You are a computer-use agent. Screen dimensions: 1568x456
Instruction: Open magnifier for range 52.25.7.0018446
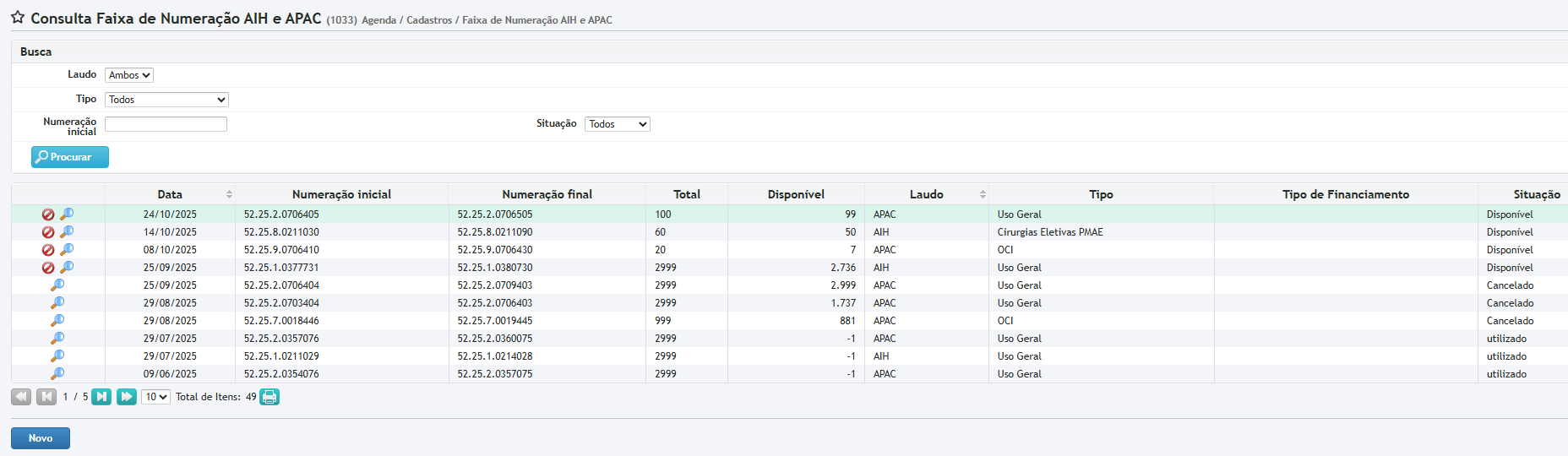57,321
